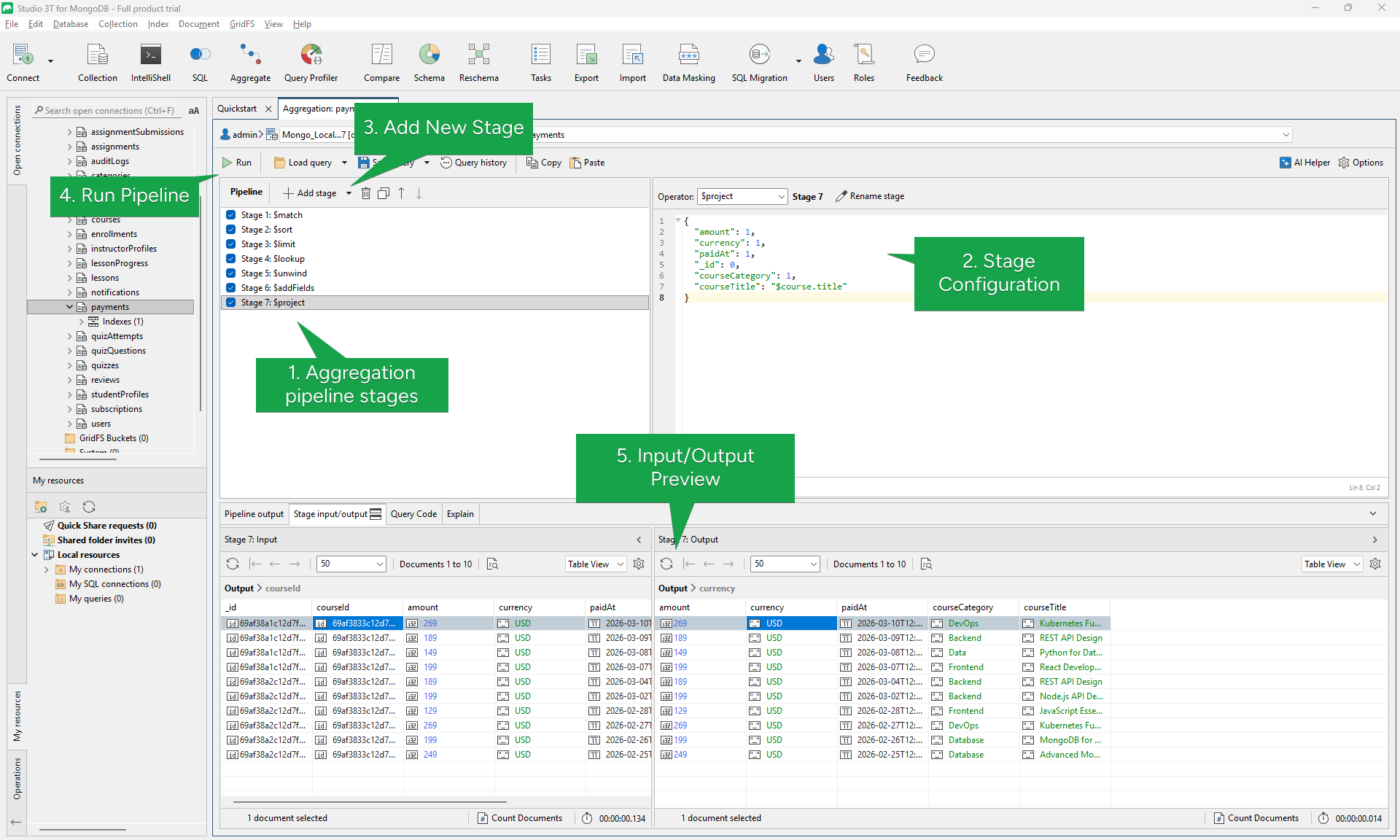Open the Roles manager
The height and width of the screenshot is (840, 1400).
863,61
